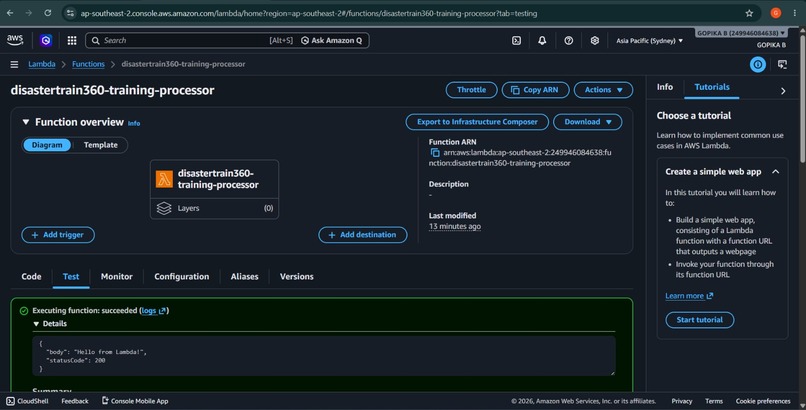Open the Download dropdown
806x410 pixels.
click(588, 122)
